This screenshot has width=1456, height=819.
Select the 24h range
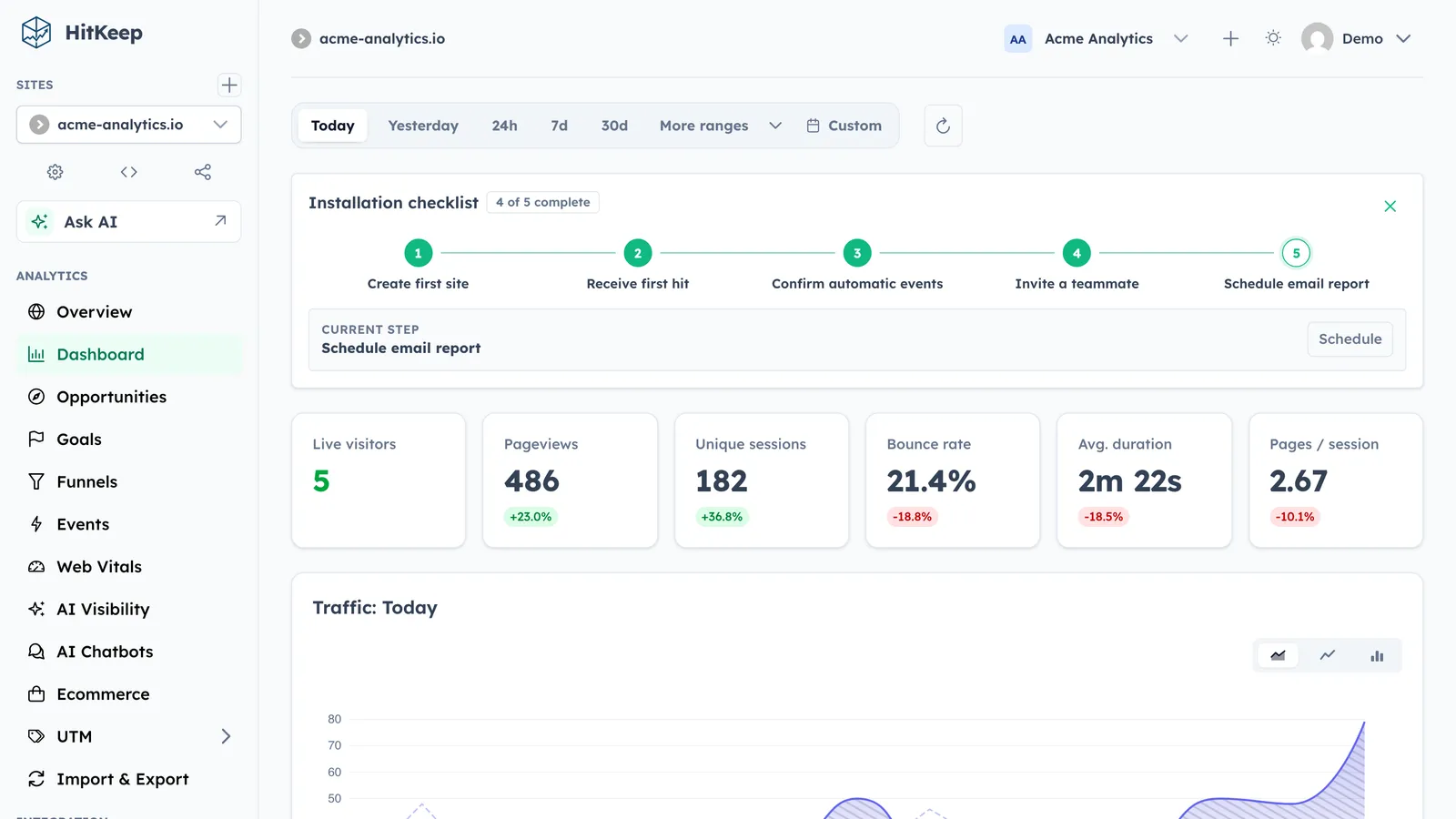click(504, 126)
